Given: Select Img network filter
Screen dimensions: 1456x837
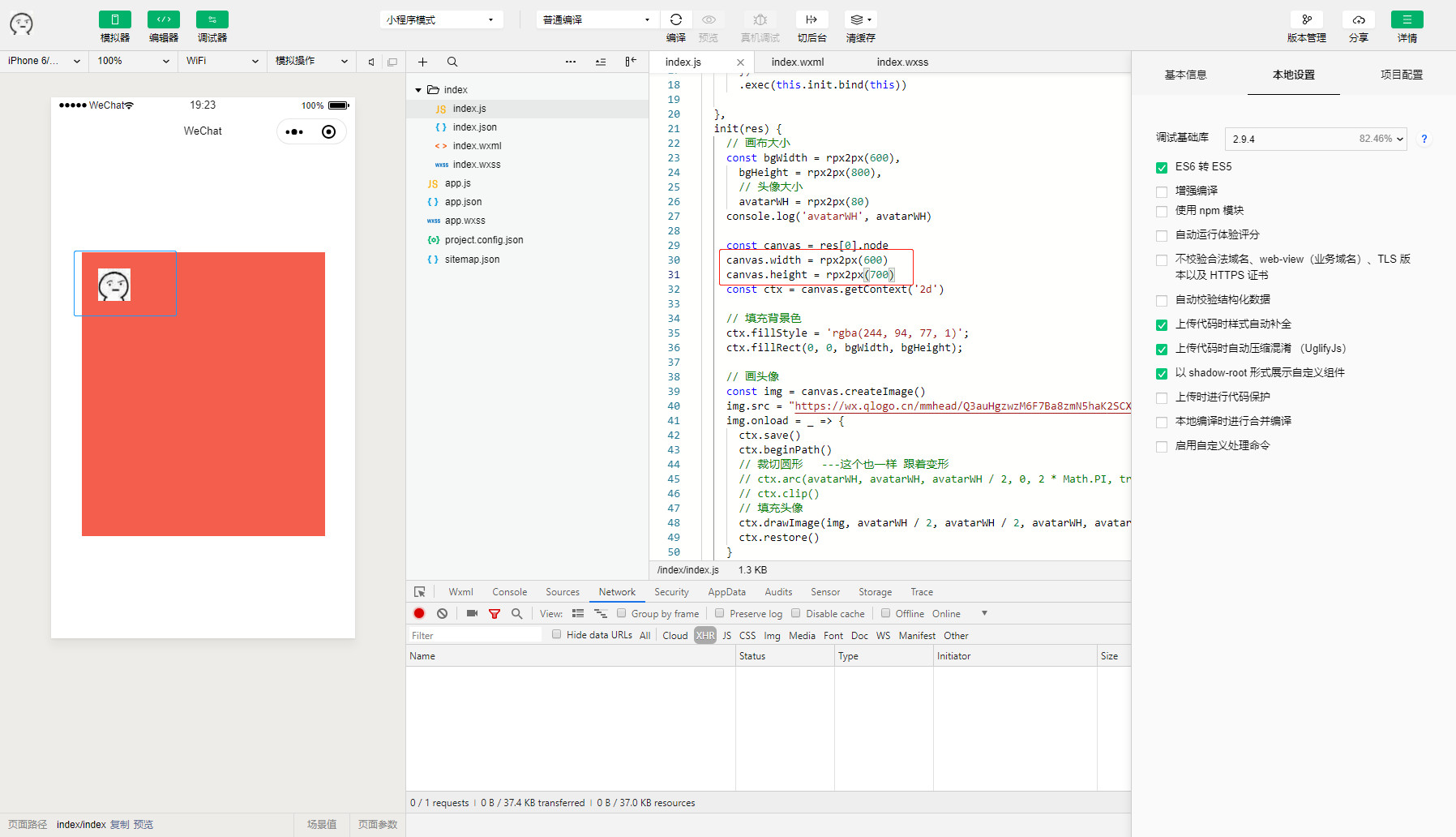Looking at the screenshot, I should tap(772, 636).
